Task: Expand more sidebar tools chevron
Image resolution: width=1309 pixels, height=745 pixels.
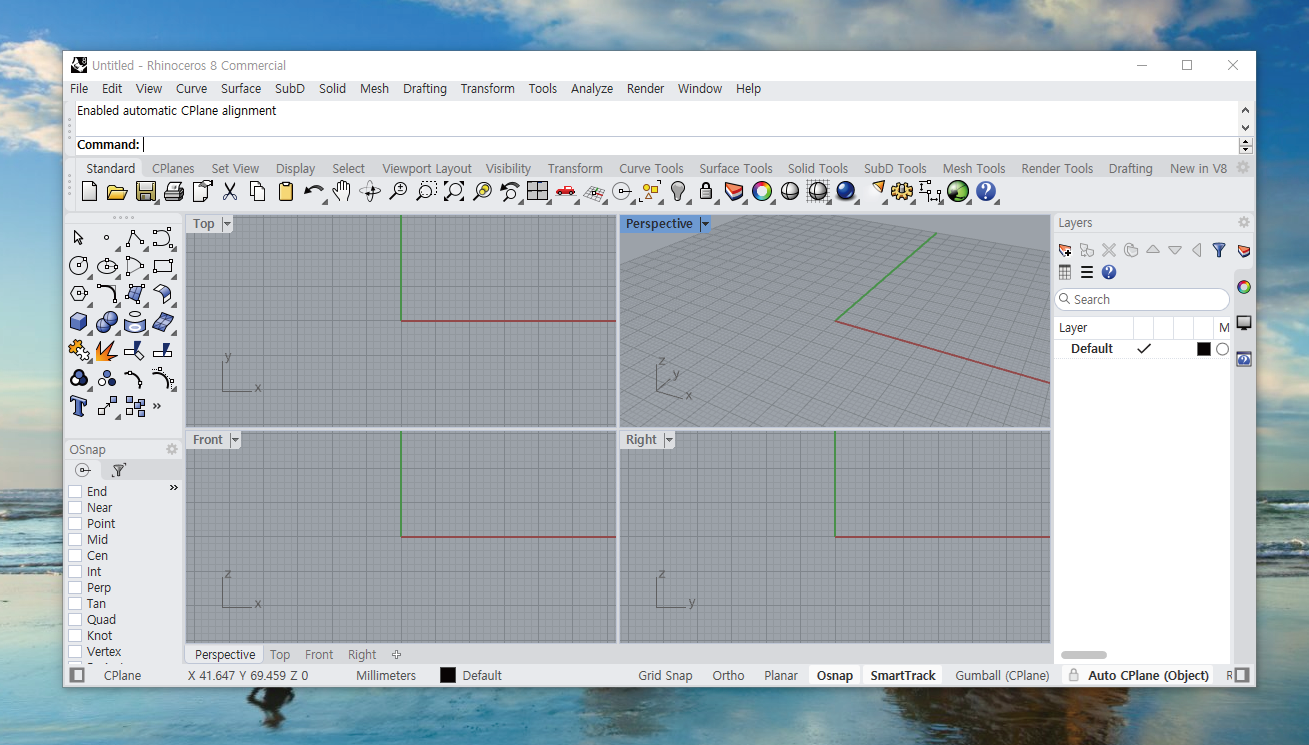Action: pyautogui.click(x=157, y=406)
